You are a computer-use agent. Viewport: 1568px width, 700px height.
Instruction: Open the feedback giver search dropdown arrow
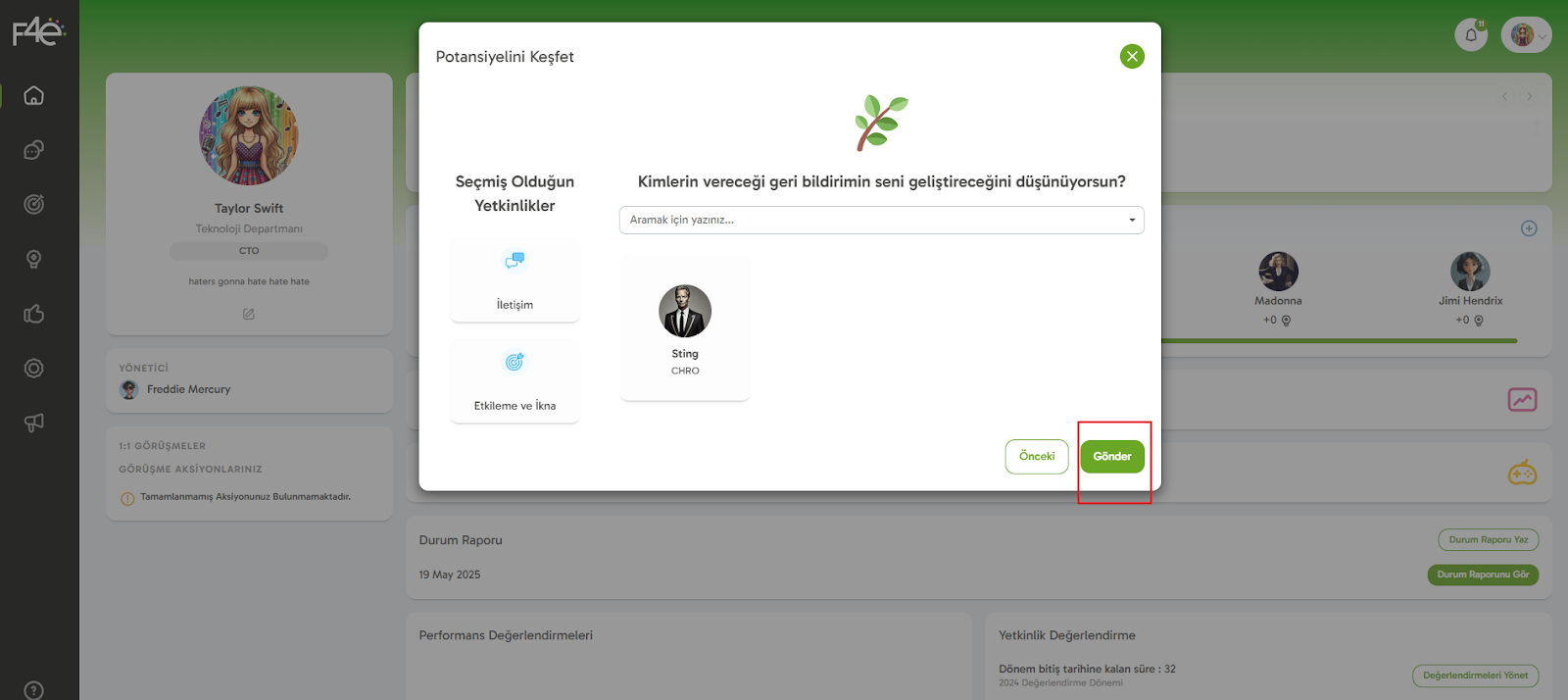coord(1132,221)
